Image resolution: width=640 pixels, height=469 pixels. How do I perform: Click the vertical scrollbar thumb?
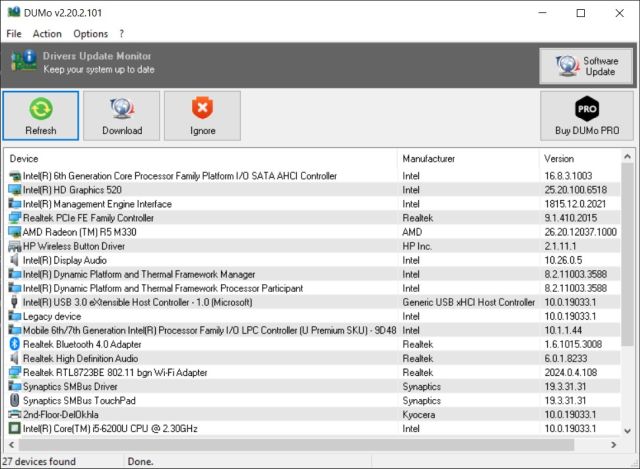click(x=628, y=255)
